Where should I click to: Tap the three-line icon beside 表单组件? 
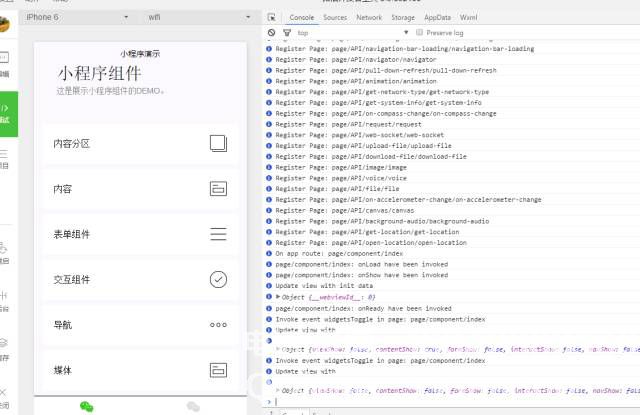[x=218, y=234]
